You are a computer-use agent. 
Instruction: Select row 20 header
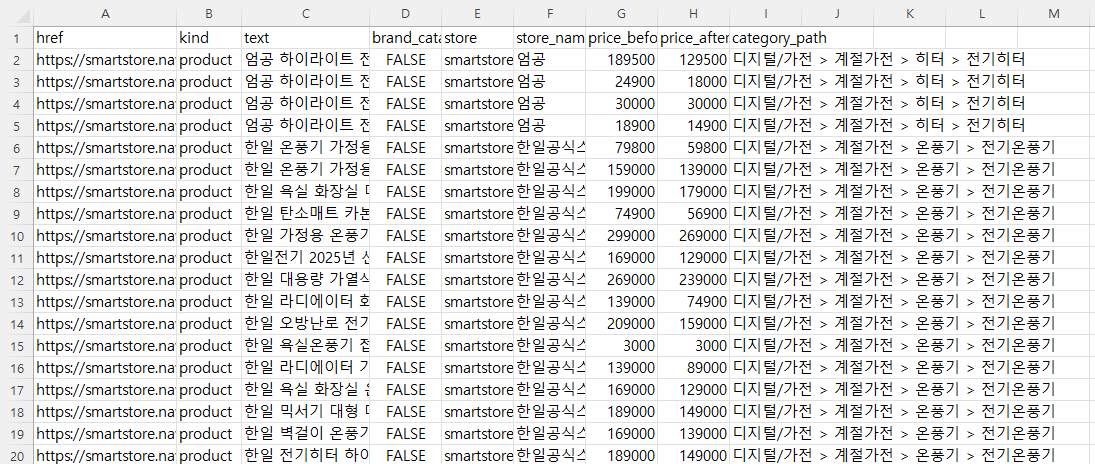16,456
